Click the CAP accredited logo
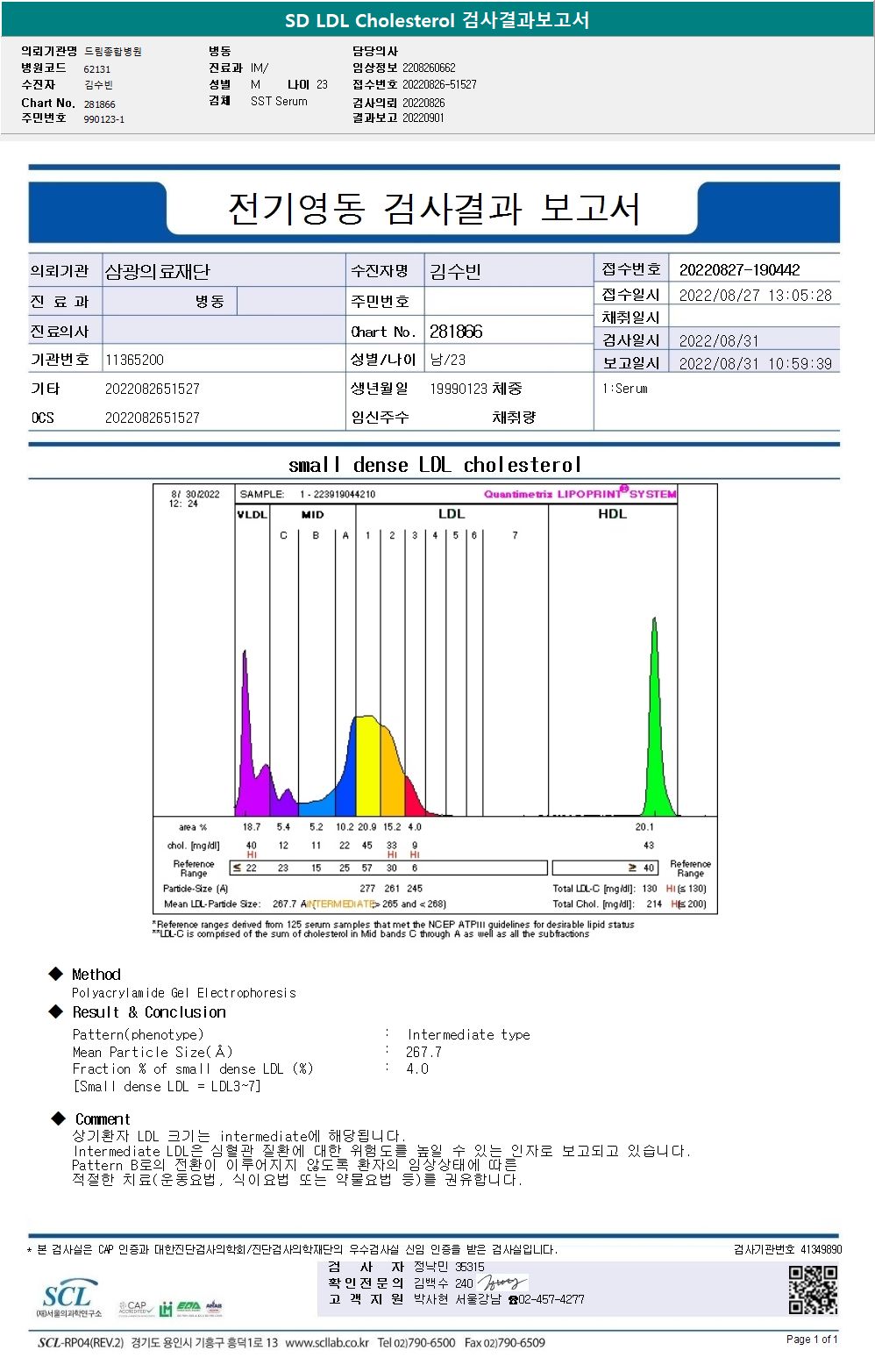The width and height of the screenshot is (875, 1372). [x=135, y=1307]
